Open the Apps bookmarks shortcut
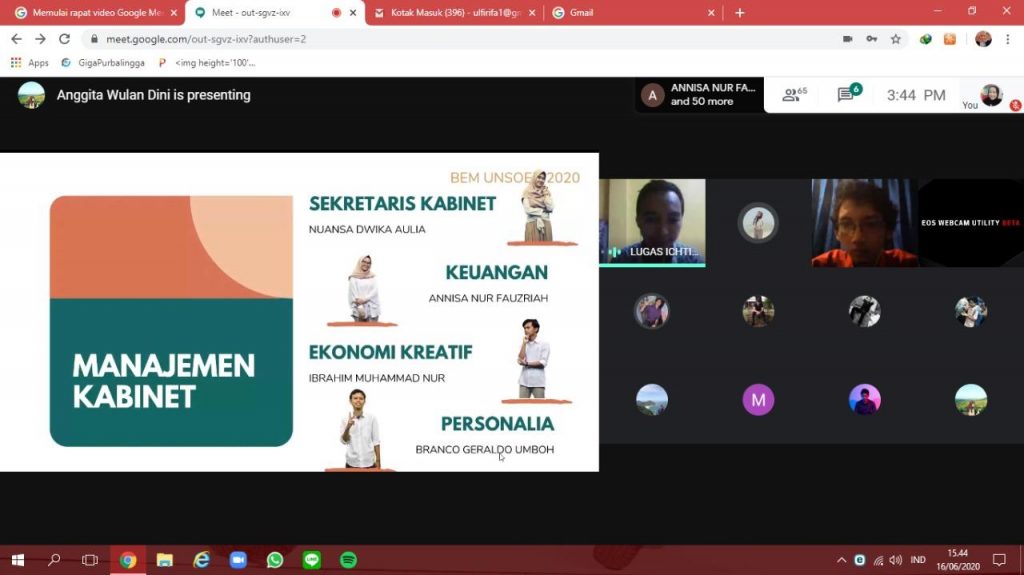1024x575 pixels. 29,62
